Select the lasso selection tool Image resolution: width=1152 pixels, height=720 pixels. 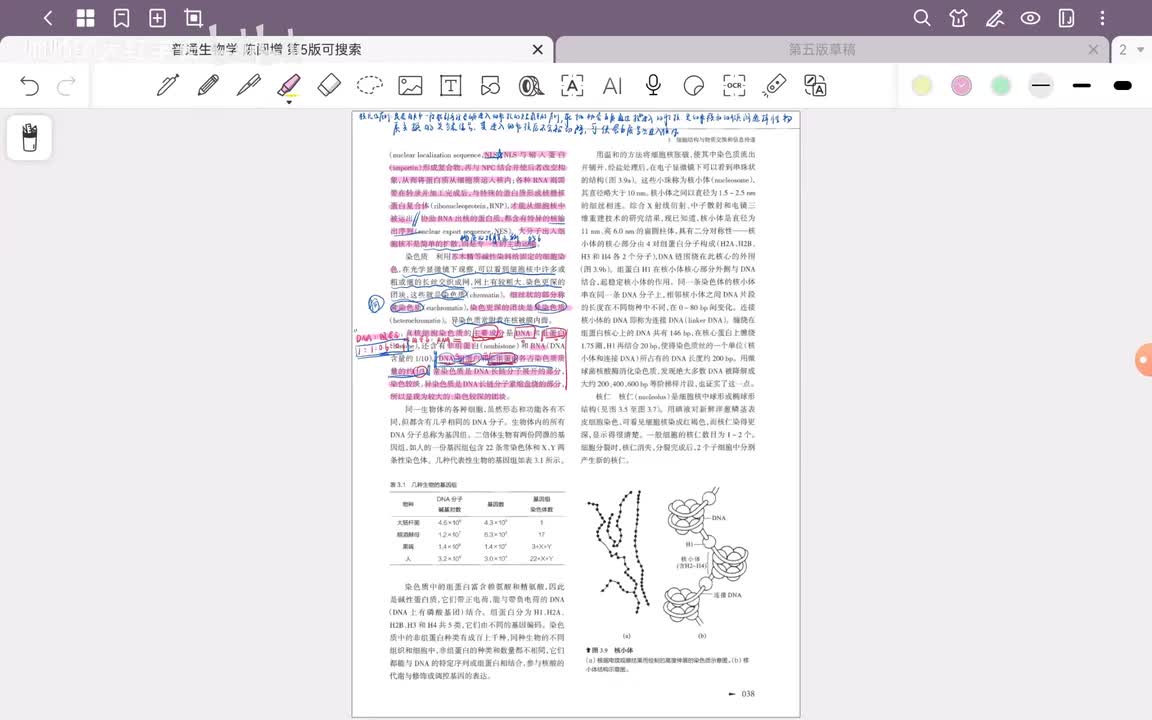pyautogui.click(x=370, y=85)
